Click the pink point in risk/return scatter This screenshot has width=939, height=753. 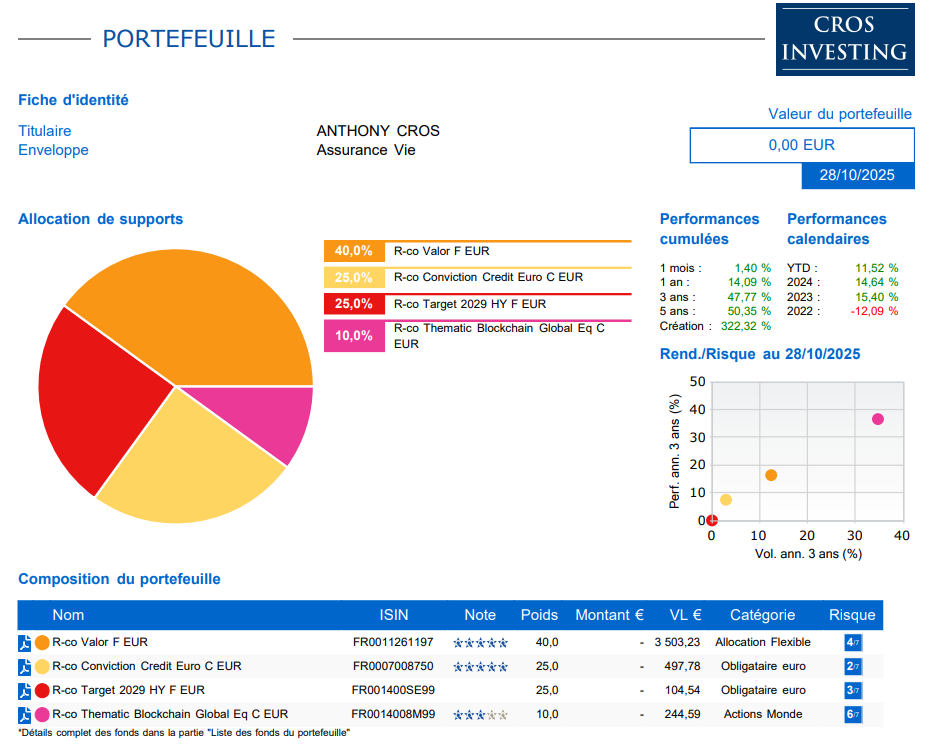point(877,419)
